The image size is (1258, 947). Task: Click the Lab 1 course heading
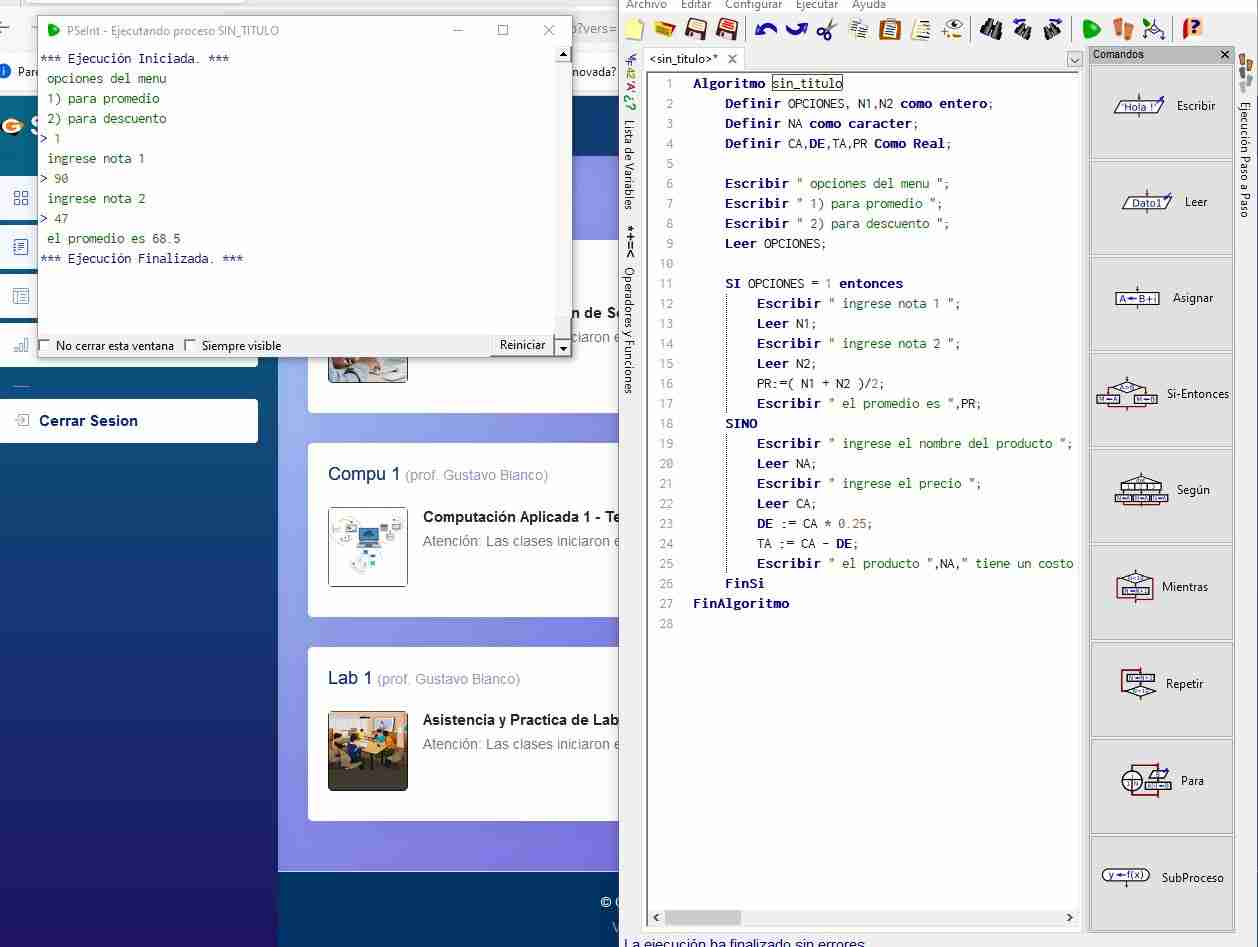350,678
